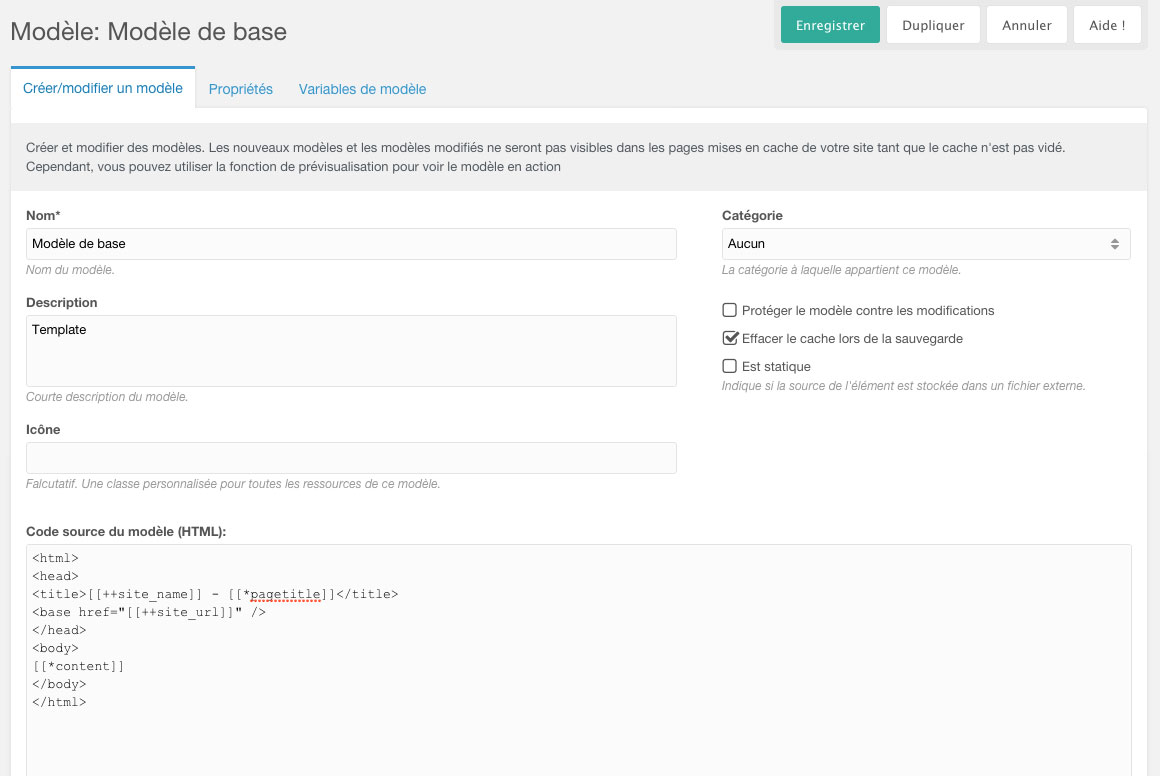Select Créer/modifier un modèle tab
Image resolution: width=1160 pixels, height=776 pixels.
pyautogui.click(x=103, y=88)
